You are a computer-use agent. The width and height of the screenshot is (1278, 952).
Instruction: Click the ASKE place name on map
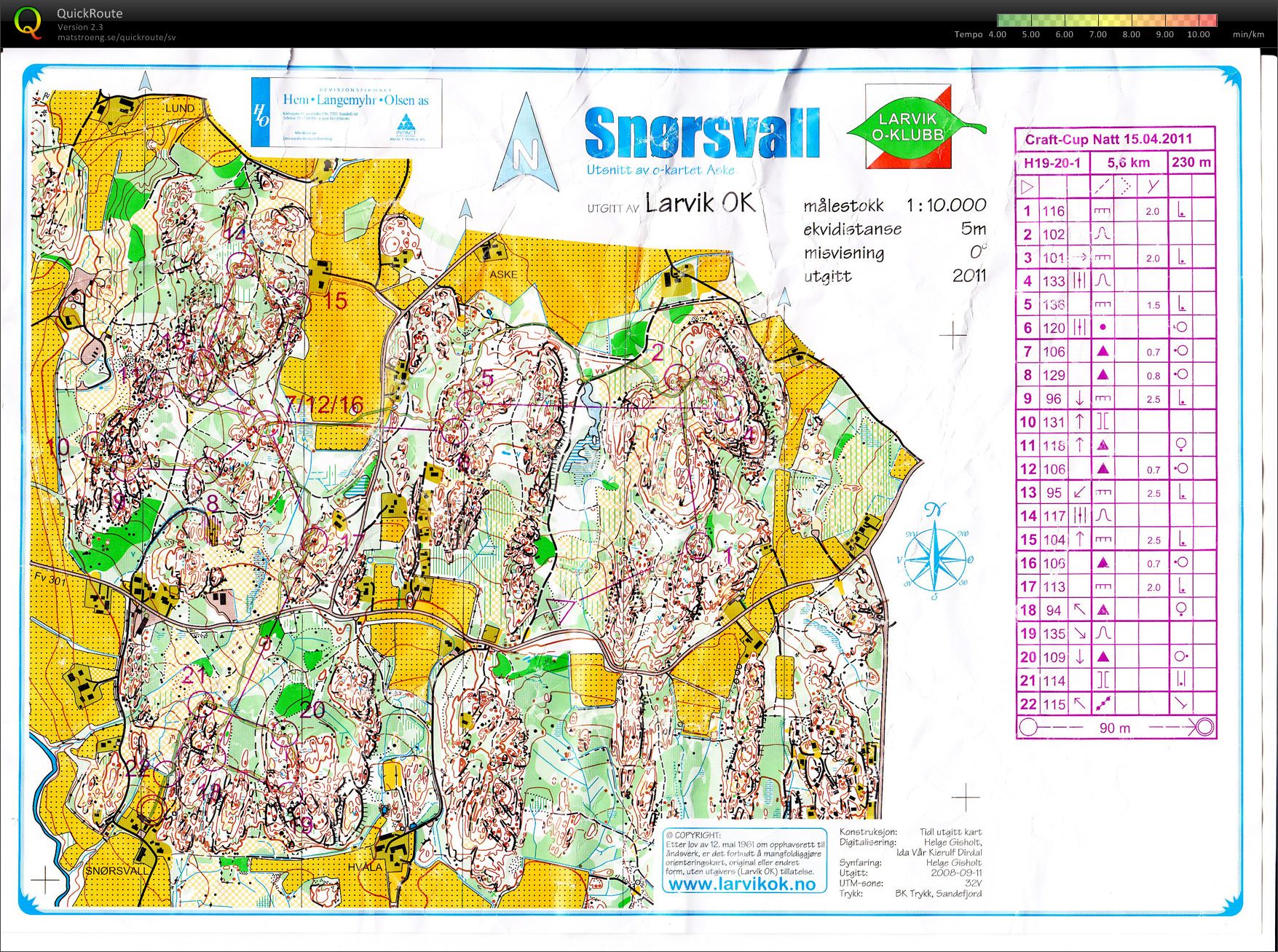503,275
